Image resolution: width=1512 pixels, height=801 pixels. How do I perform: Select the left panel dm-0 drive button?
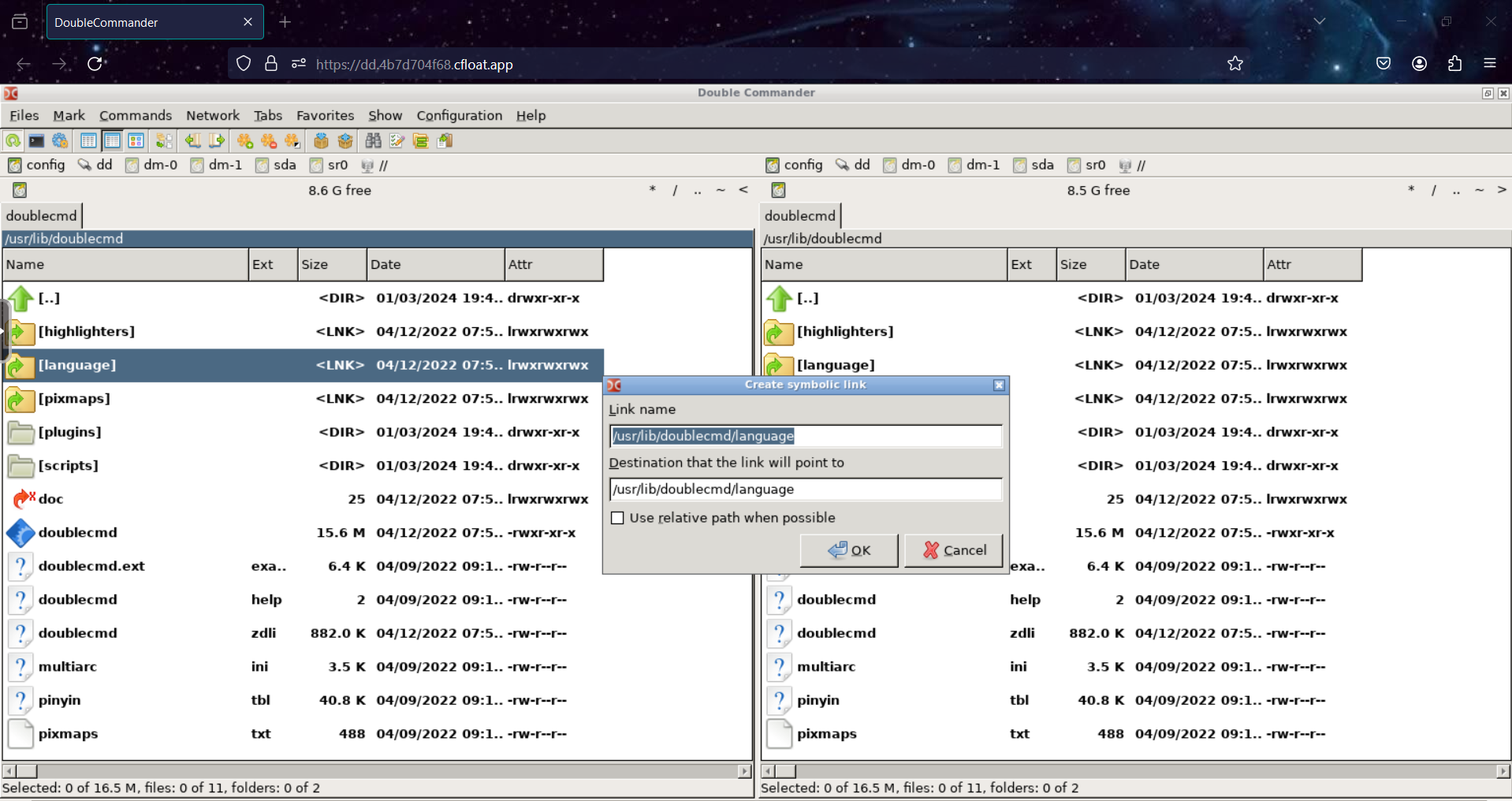(151, 165)
